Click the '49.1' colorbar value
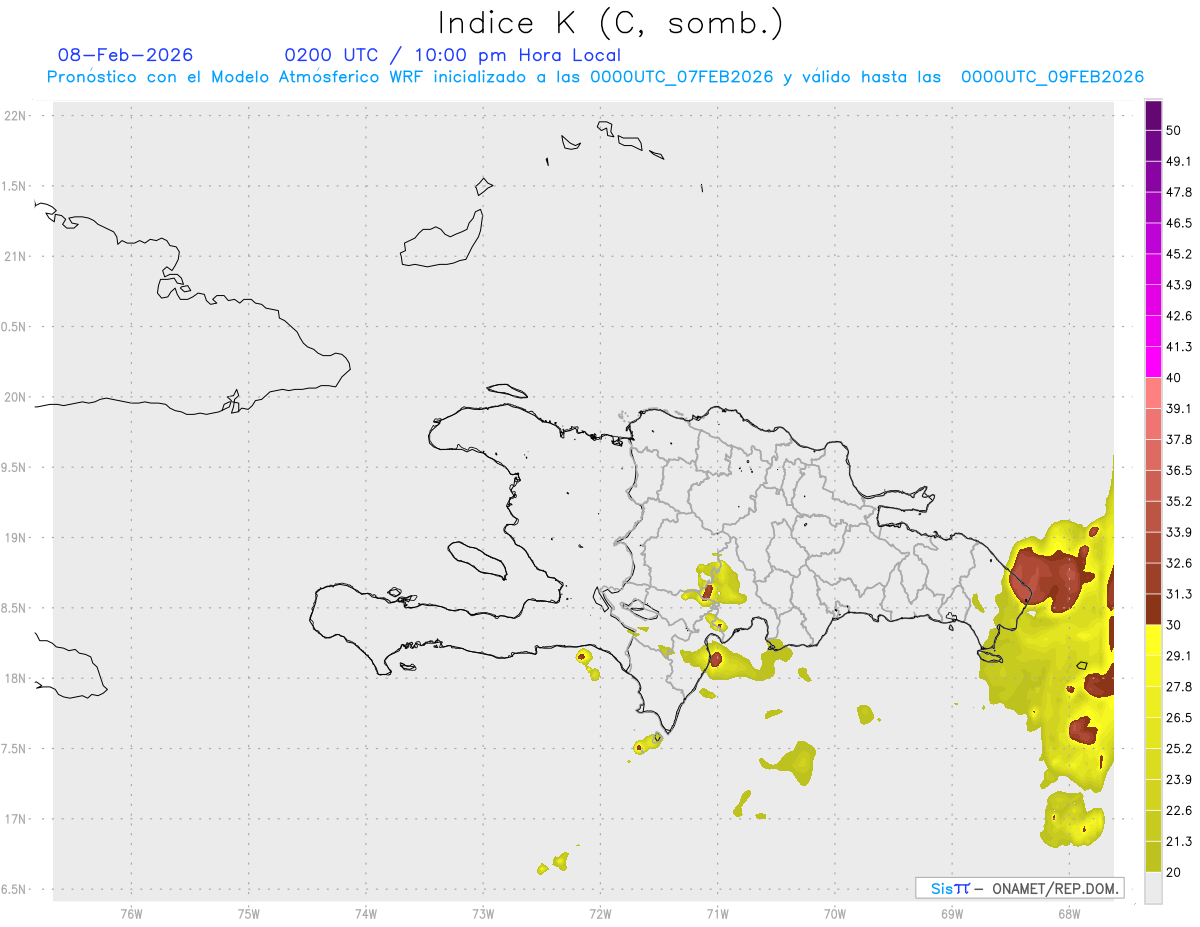Image resolution: width=1200 pixels, height=927 pixels. click(x=1179, y=161)
